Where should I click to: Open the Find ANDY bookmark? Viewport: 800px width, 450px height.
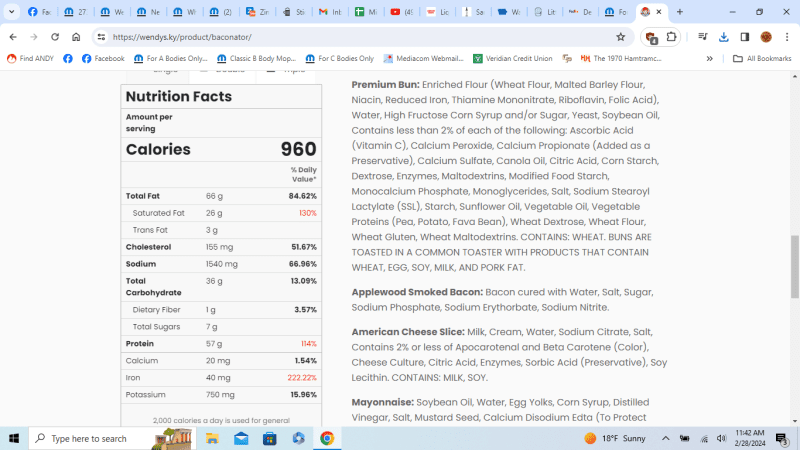coord(30,59)
